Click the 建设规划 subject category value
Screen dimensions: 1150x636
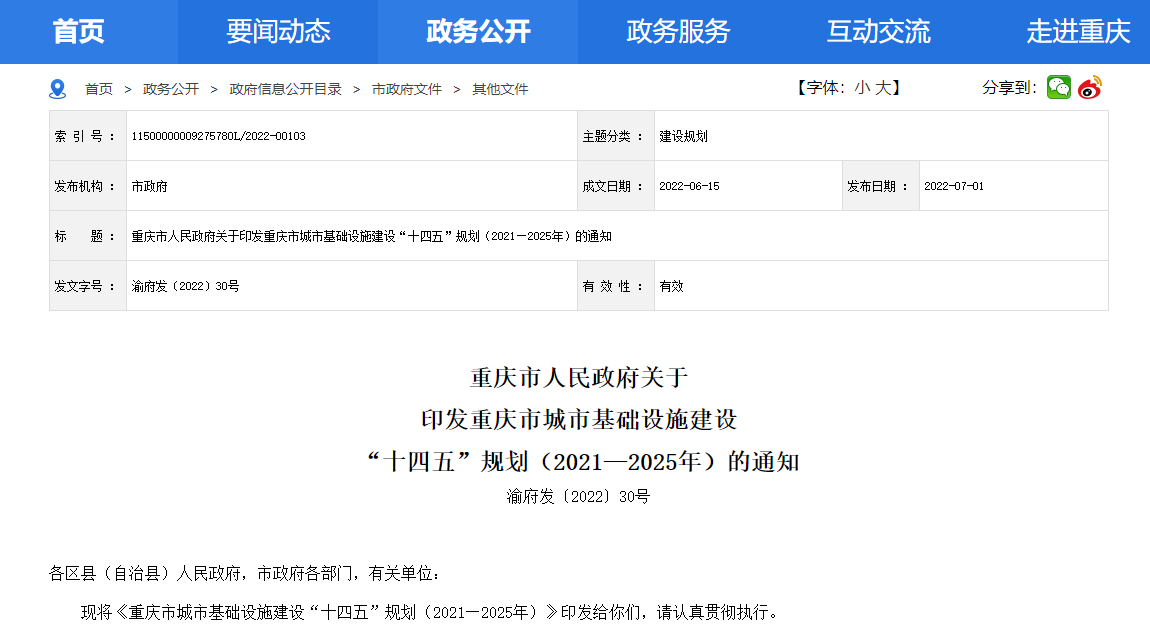point(683,136)
